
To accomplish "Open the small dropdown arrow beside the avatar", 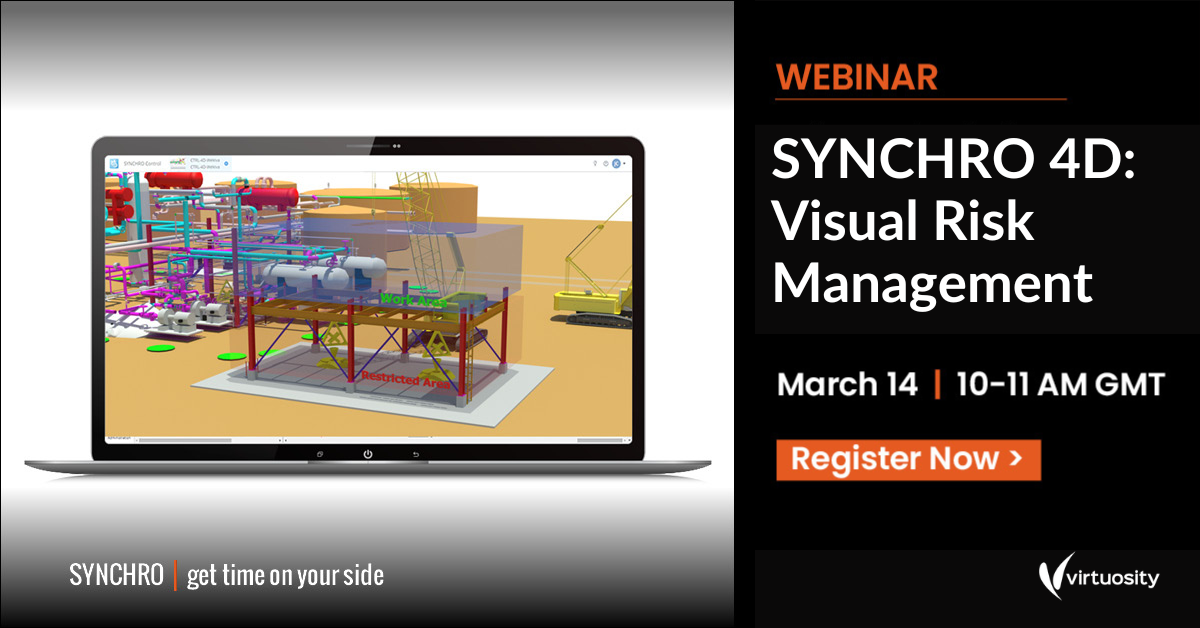I will point(624,163).
